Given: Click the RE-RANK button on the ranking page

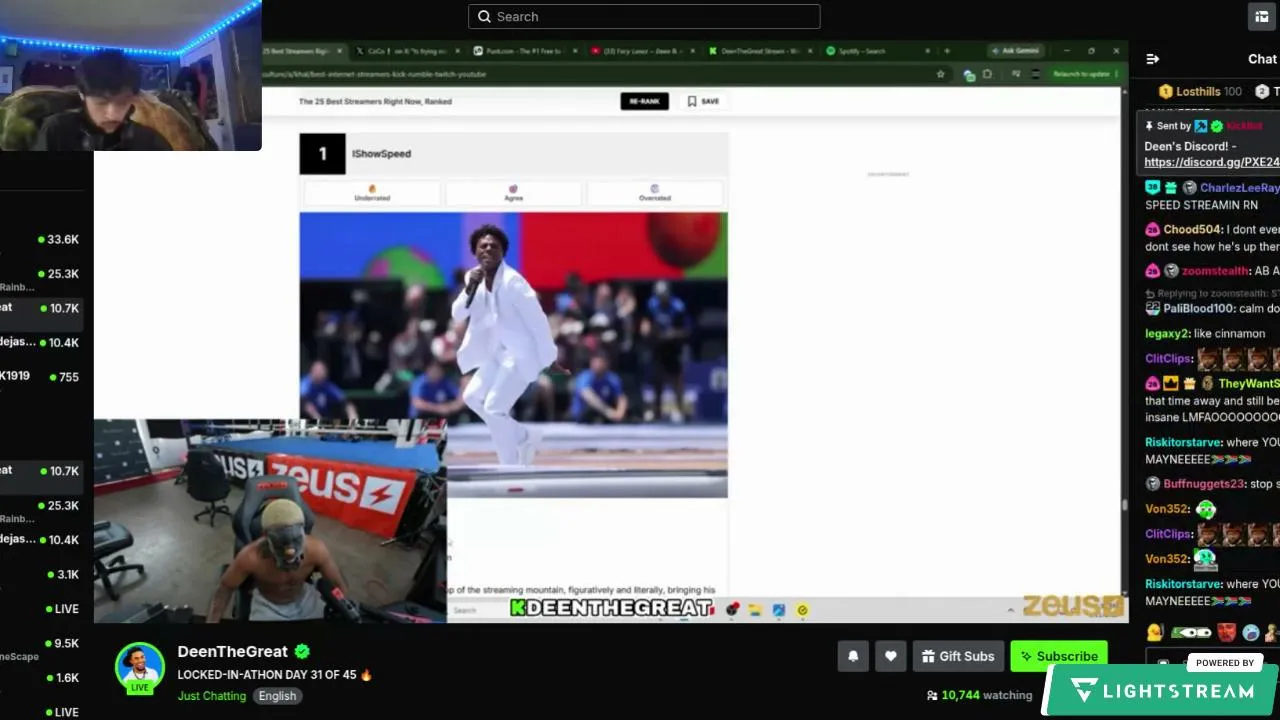Looking at the screenshot, I should [x=644, y=101].
